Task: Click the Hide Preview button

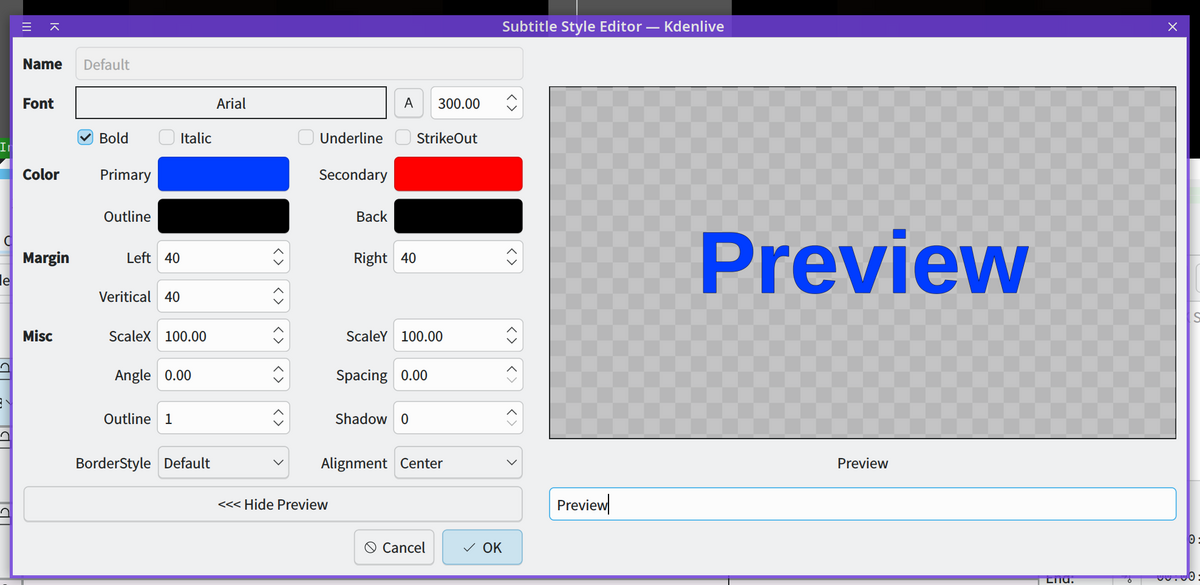Action: click(x=273, y=504)
